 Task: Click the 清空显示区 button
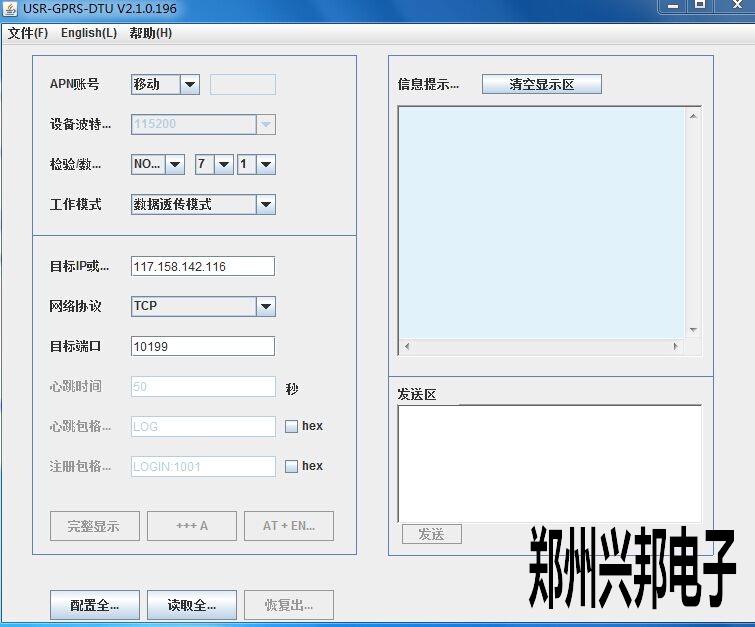[541, 85]
